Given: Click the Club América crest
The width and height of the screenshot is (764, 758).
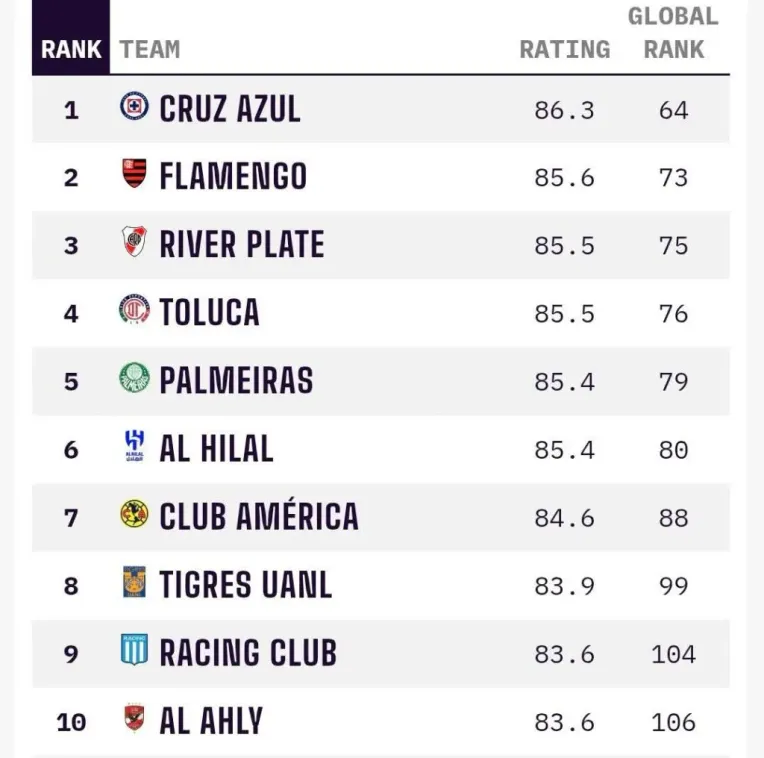Looking at the screenshot, I should (x=134, y=514).
